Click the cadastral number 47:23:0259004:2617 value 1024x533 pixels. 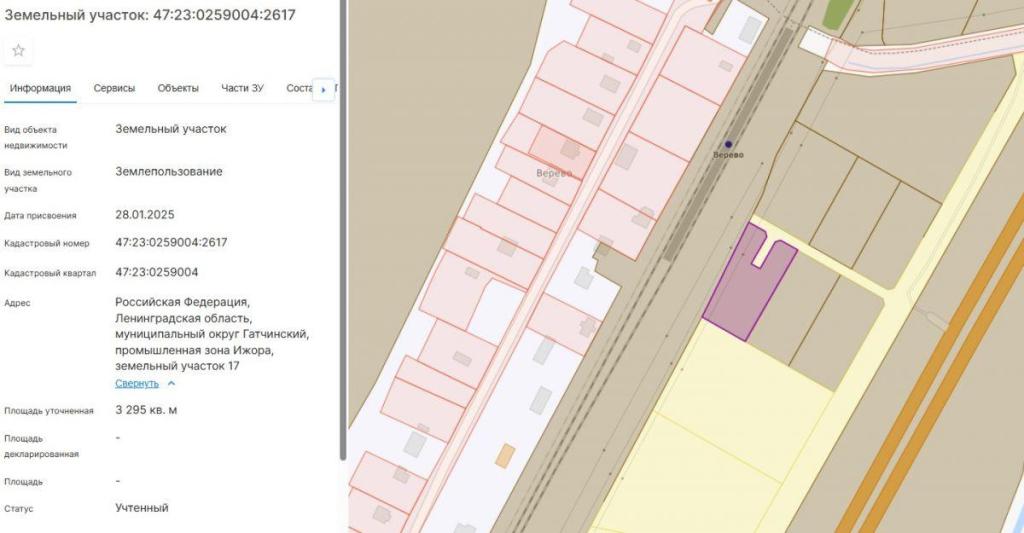[x=171, y=242]
